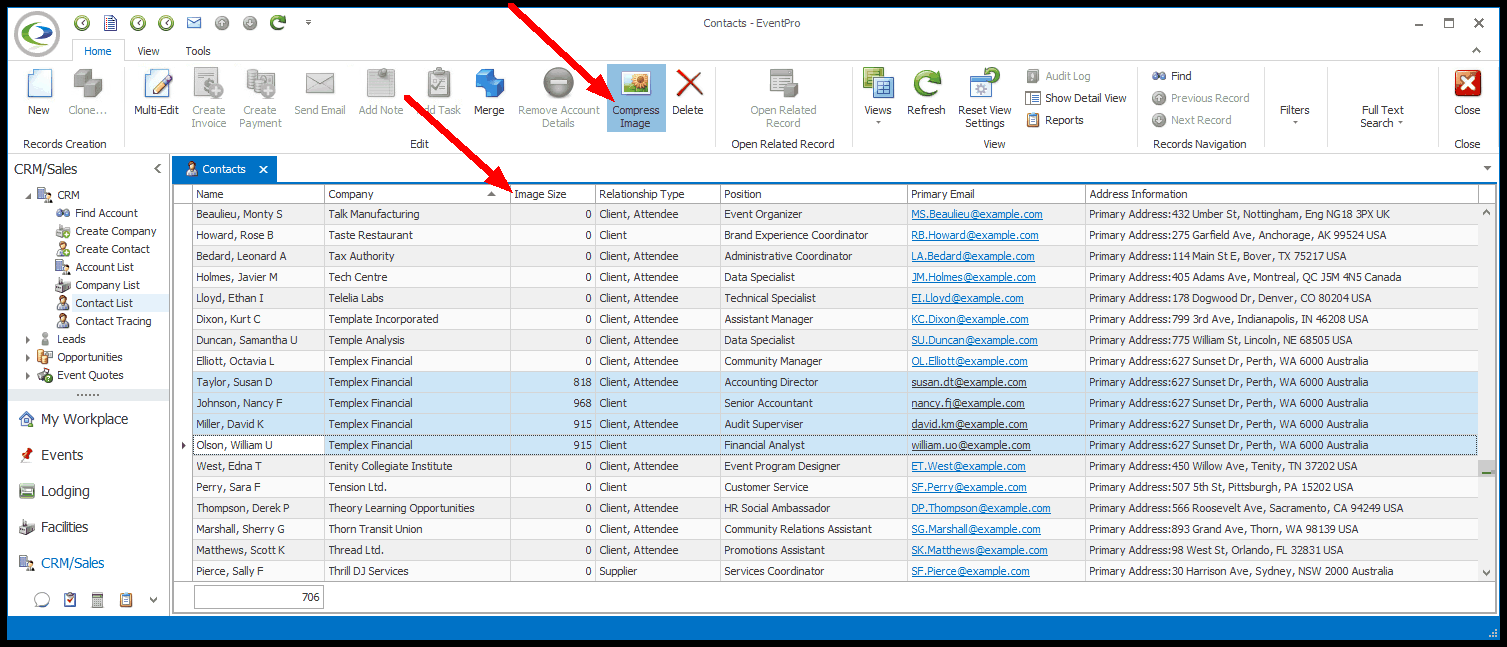This screenshot has height=647, width=1507.
Task: Click Create Payment in the ribbon
Action: click(260, 98)
